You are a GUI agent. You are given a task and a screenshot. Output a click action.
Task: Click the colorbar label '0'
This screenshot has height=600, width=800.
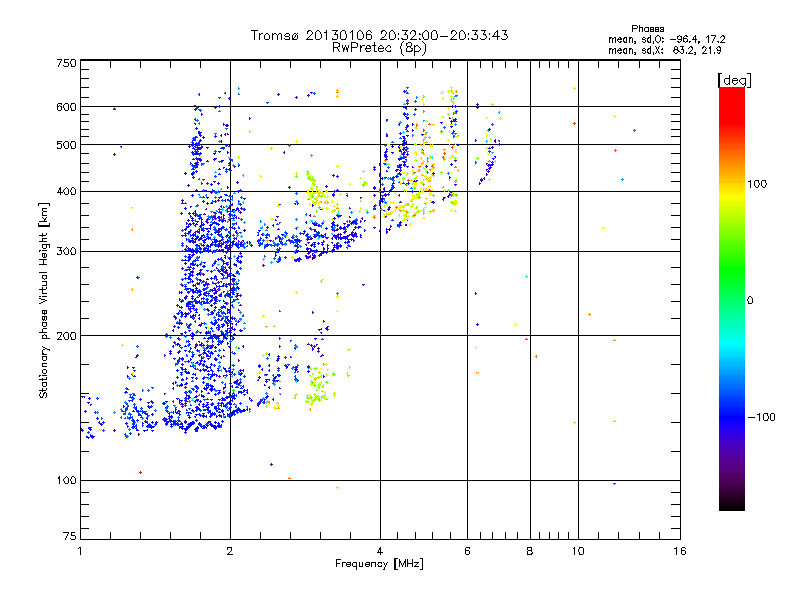pyautogui.click(x=750, y=300)
